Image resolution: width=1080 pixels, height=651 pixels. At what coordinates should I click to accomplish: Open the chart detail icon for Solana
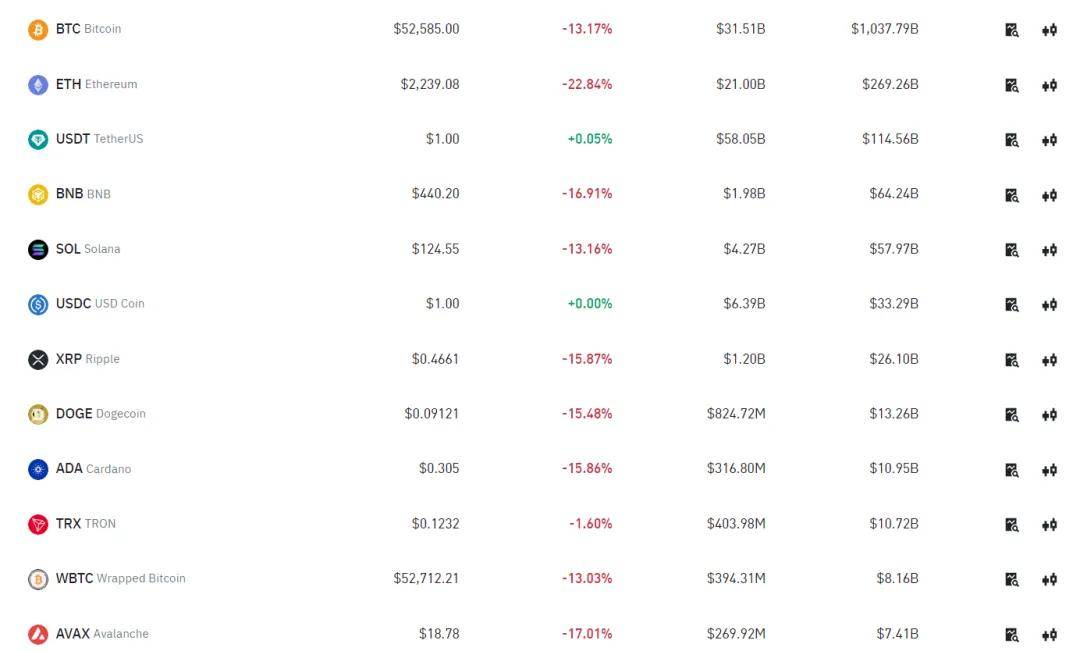coord(1012,250)
